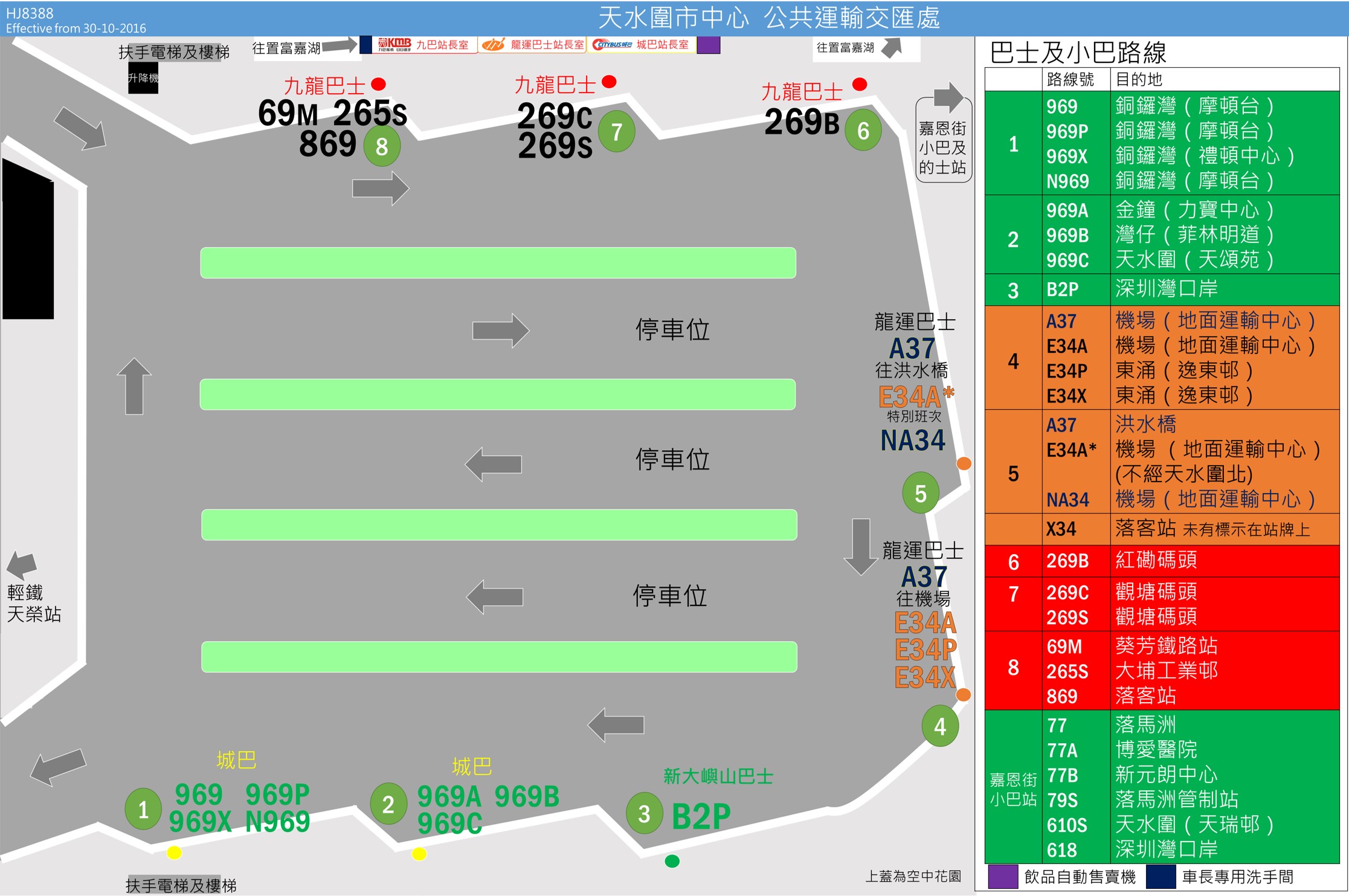
Task: Select the stop 3 circle beside B2P
Action: 645,813
